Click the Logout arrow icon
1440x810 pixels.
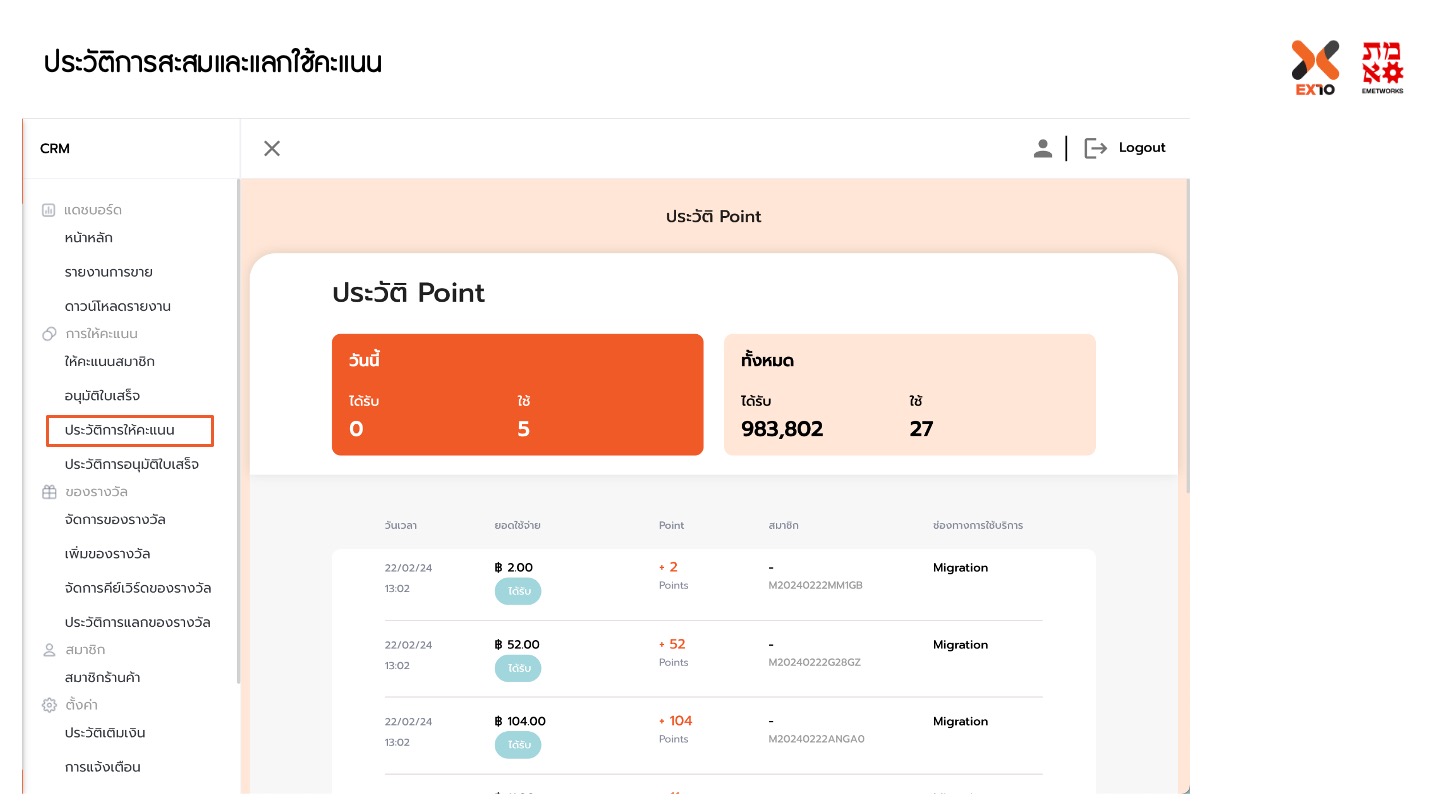[1096, 148]
